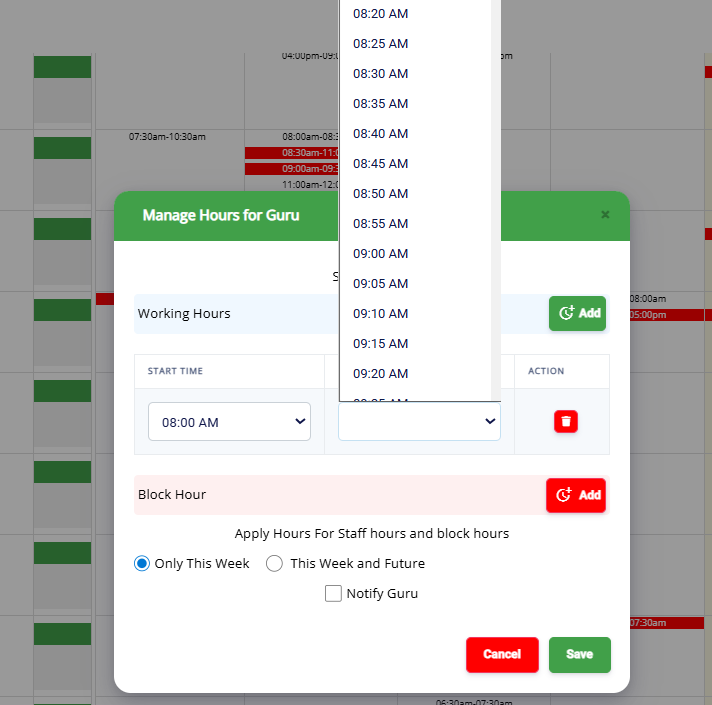Click the red trash delete icon
This screenshot has height=705, width=712.
[x=566, y=421]
